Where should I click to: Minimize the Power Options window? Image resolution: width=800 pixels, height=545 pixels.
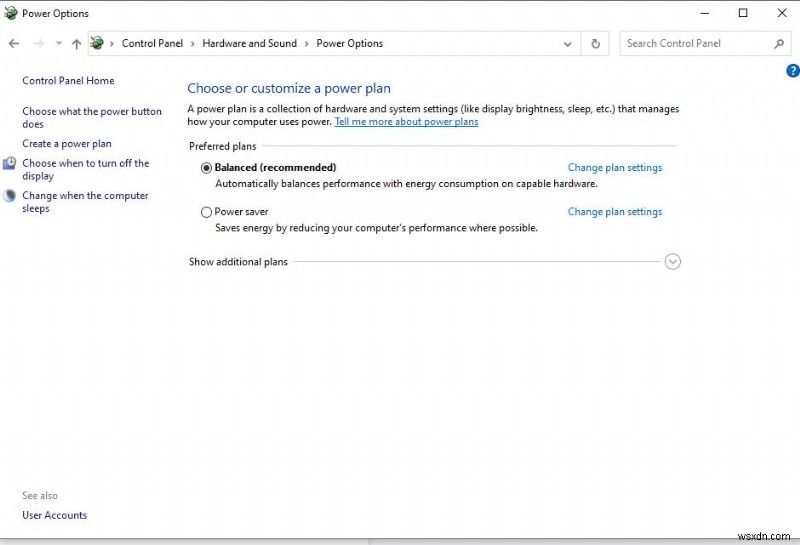[x=705, y=13]
